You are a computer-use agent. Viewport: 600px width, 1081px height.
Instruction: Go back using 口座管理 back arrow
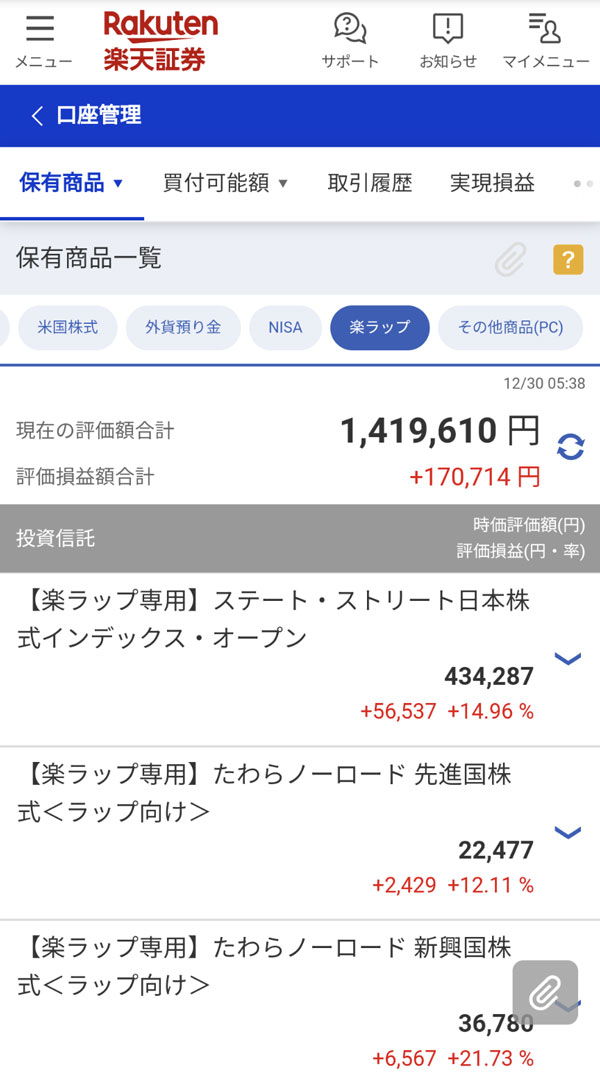point(38,116)
